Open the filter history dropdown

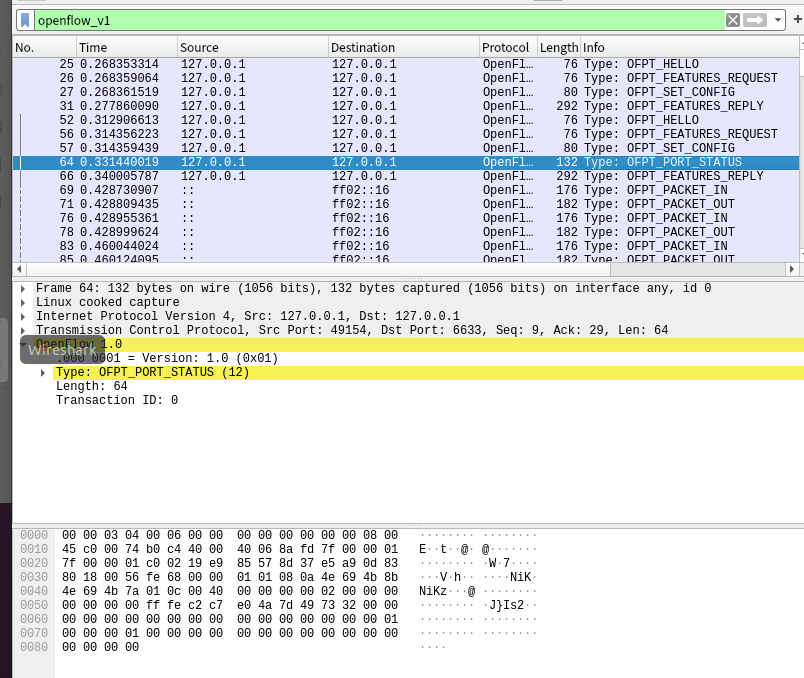pyautogui.click(x=778, y=21)
